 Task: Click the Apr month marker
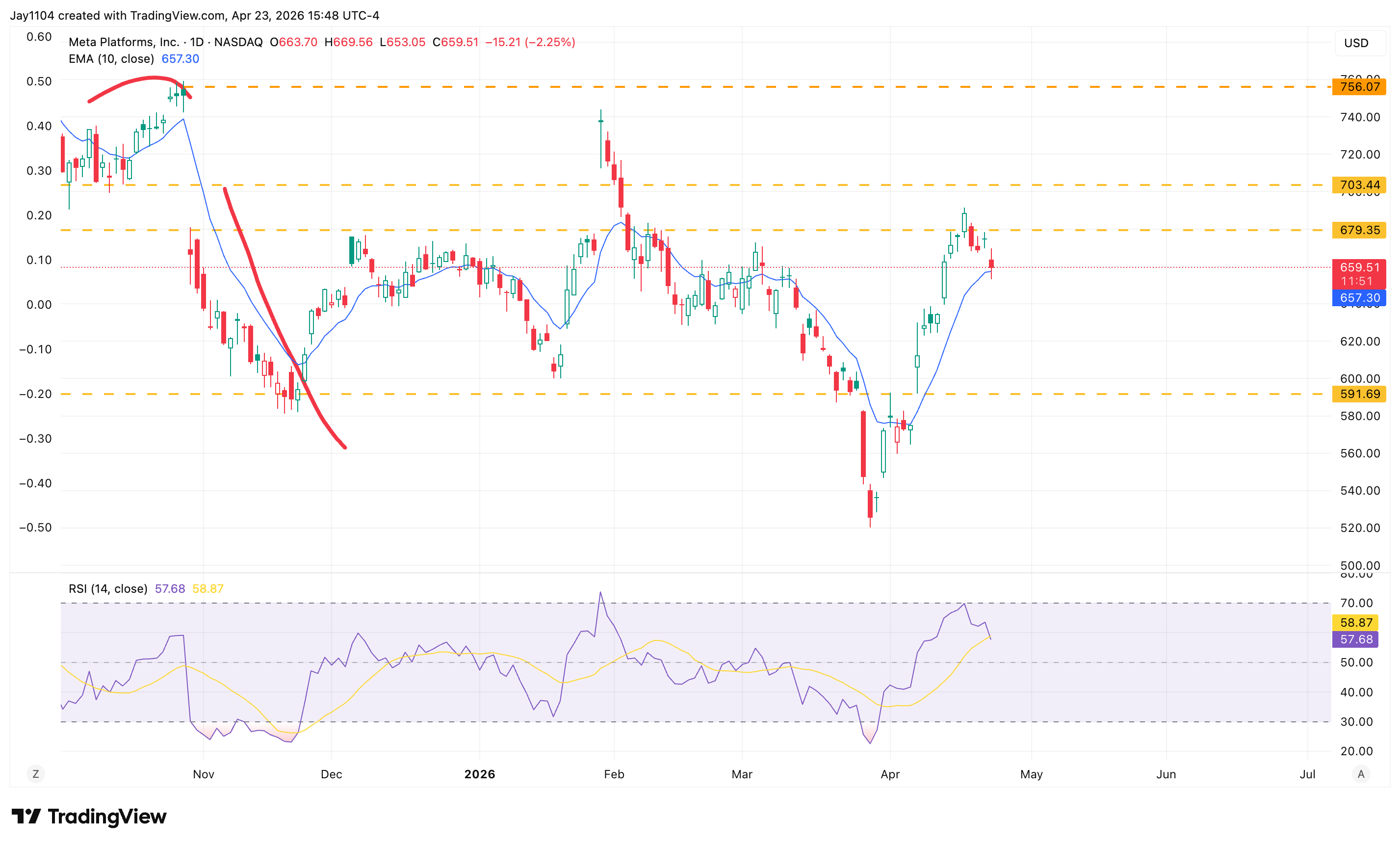click(x=890, y=774)
